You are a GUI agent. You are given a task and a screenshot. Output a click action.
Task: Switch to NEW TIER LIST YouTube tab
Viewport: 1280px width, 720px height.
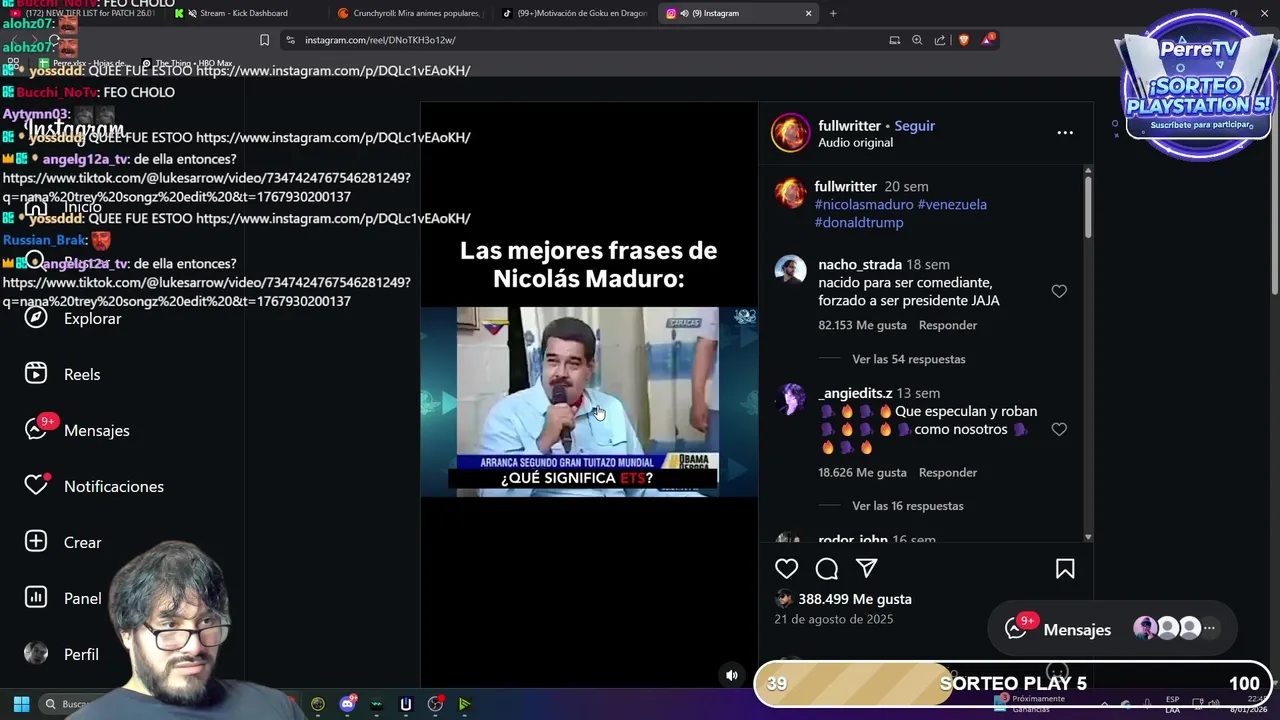pos(82,13)
